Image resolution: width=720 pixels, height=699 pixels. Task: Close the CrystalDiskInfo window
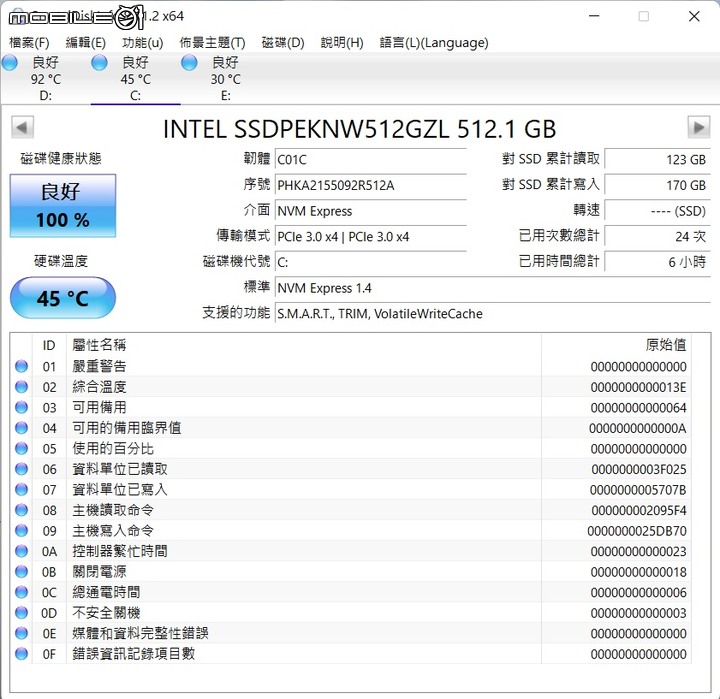click(x=694, y=16)
